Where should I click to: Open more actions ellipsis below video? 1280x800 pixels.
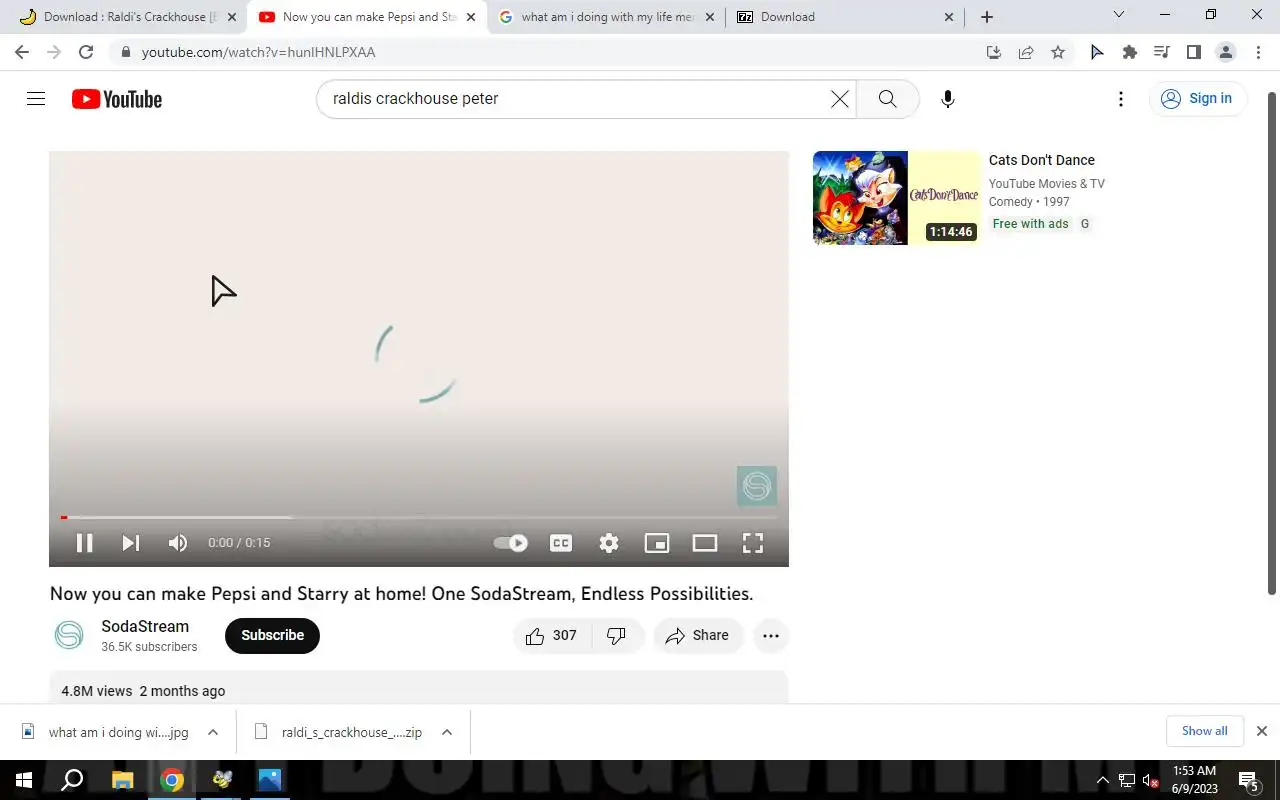[771, 635]
